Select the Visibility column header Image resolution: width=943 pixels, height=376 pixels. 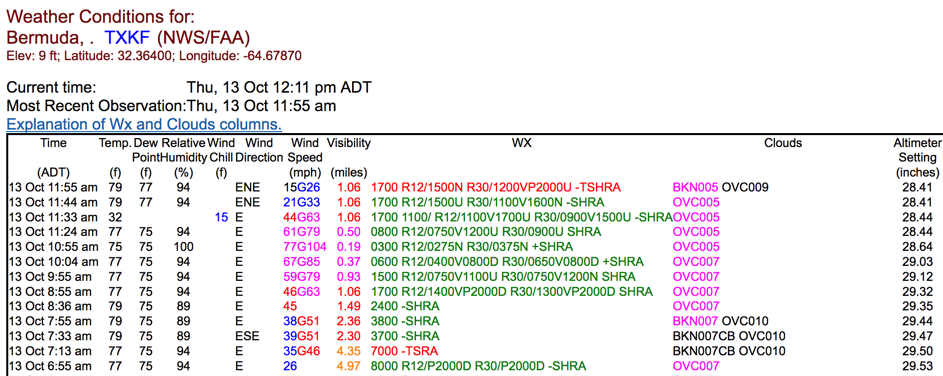[348, 143]
